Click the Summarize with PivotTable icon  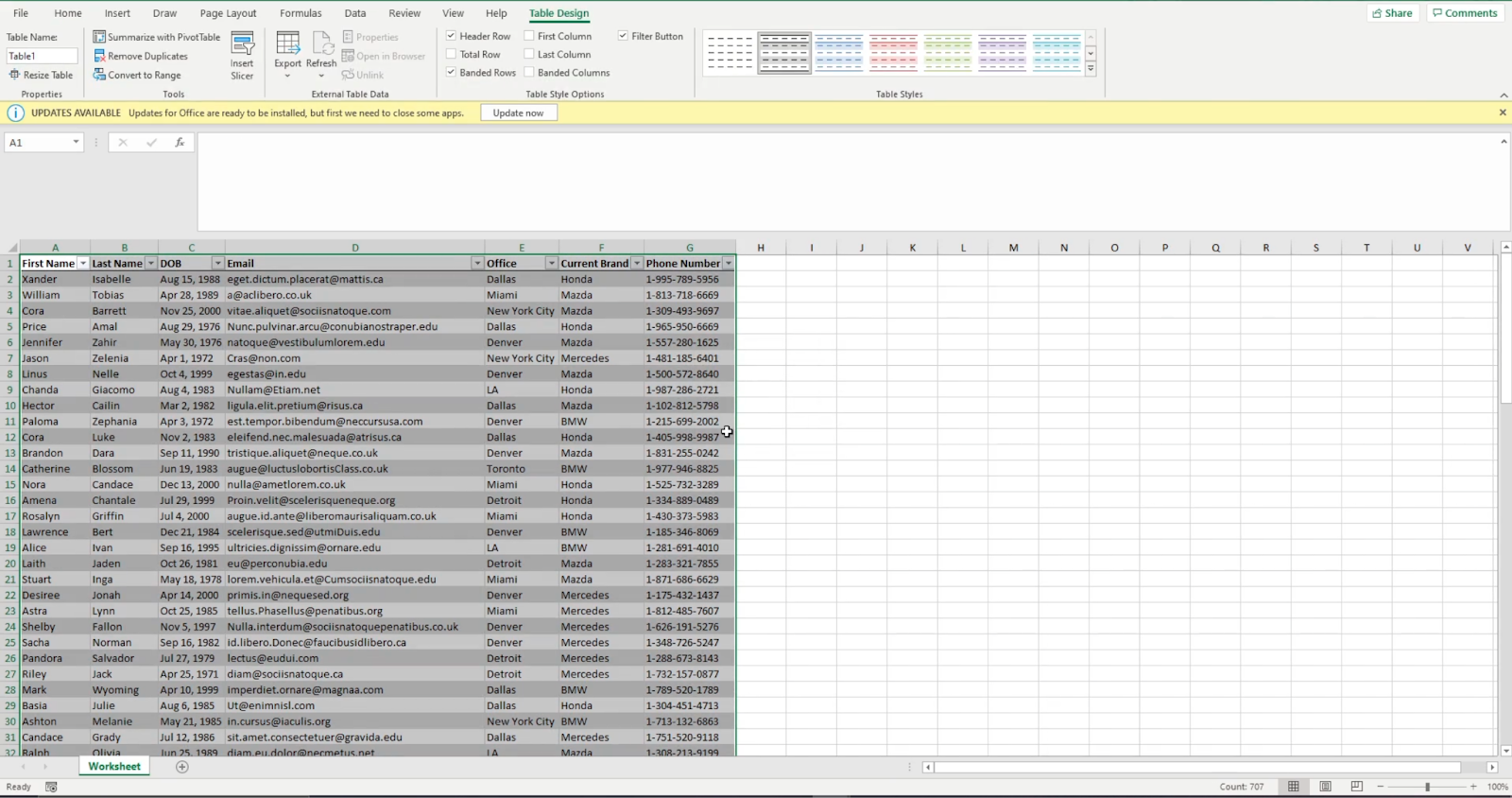coord(99,37)
